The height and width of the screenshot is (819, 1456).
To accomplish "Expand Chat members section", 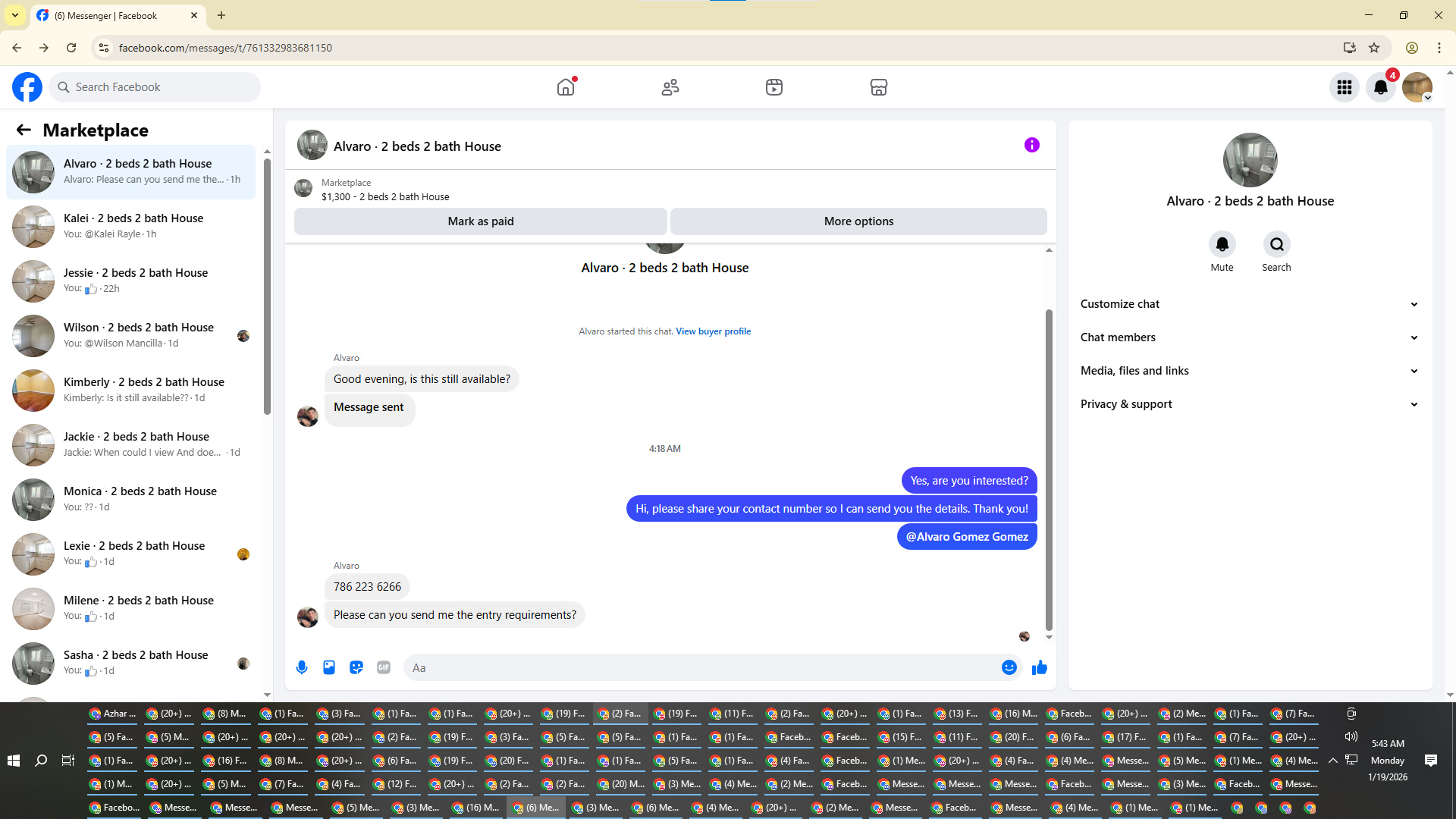I will pyautogui.click(x=1249, y=337).
